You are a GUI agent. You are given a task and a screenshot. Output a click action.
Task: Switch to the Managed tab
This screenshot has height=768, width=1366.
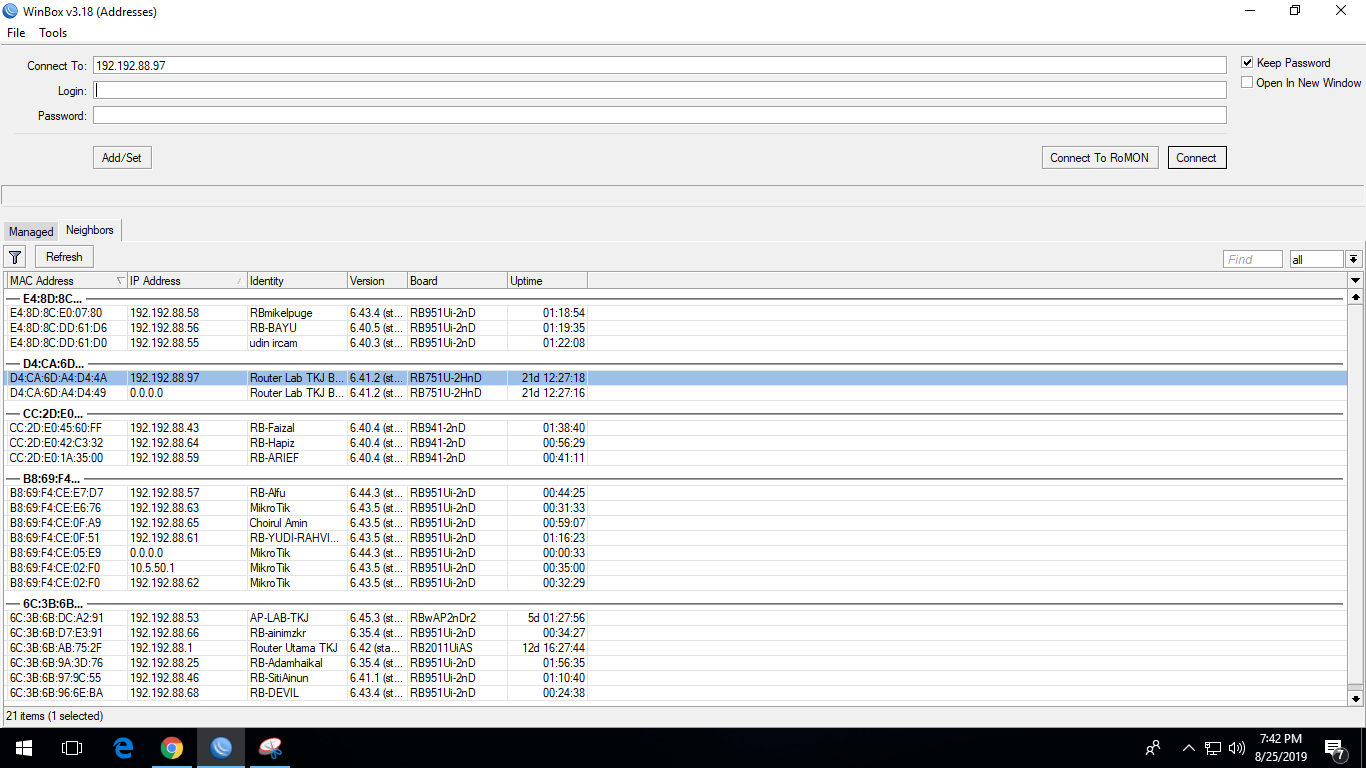(31, 232)
